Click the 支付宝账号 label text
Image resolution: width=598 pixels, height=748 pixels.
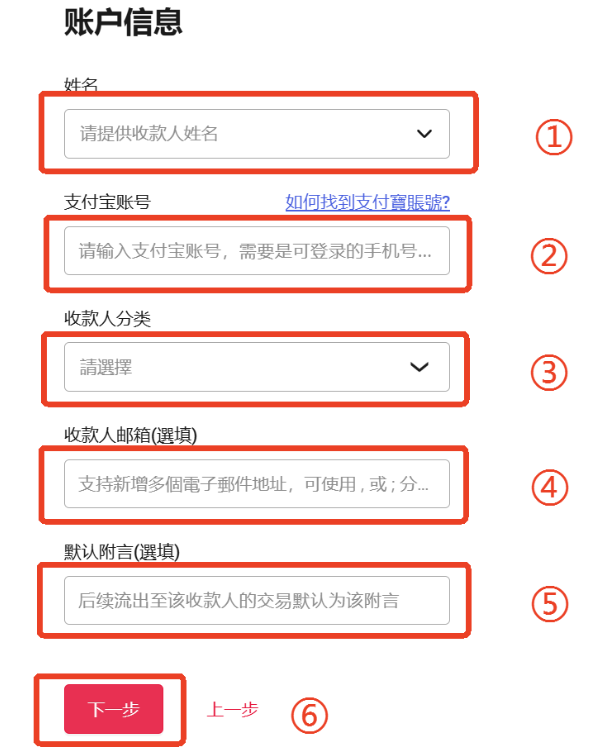click(107, 202)
